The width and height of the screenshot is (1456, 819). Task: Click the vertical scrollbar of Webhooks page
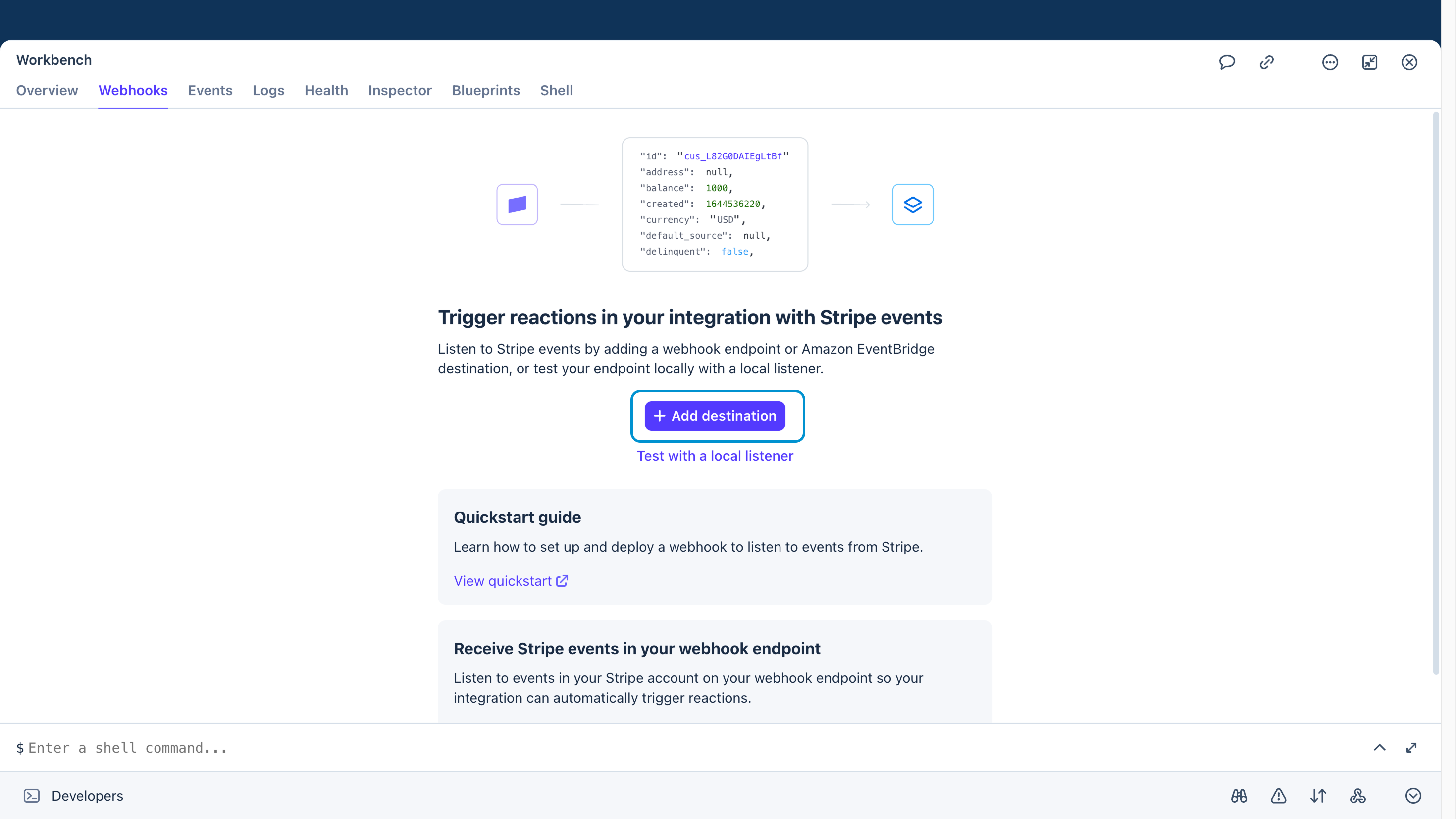coord(1436,393)
